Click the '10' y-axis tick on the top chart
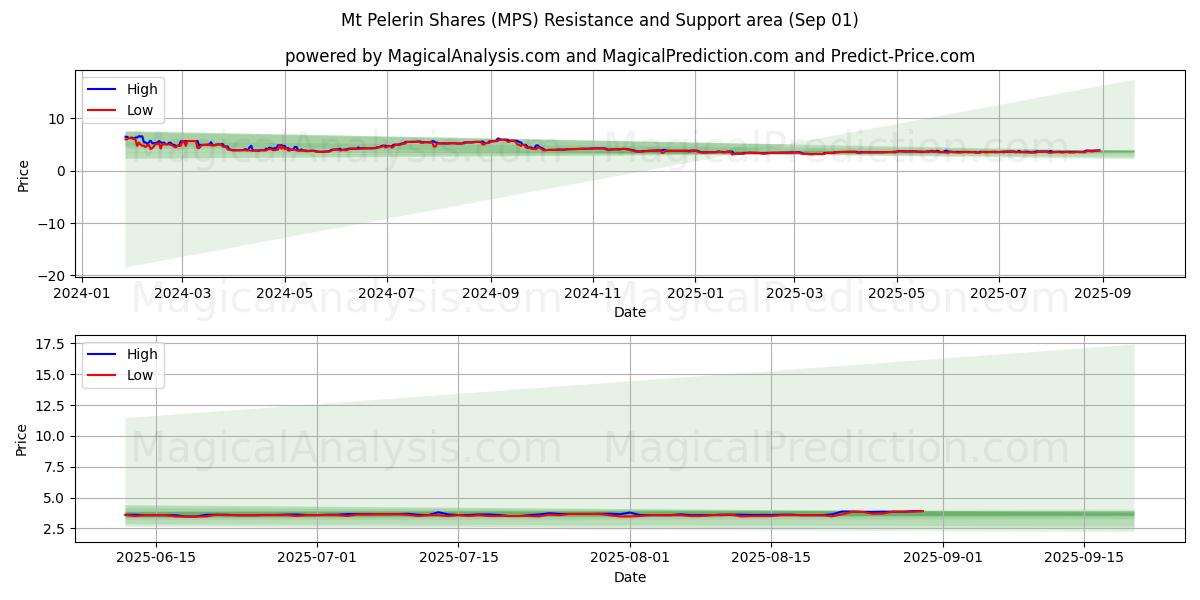This screenshot has width=1200, height=600. (x=57, y=119)
